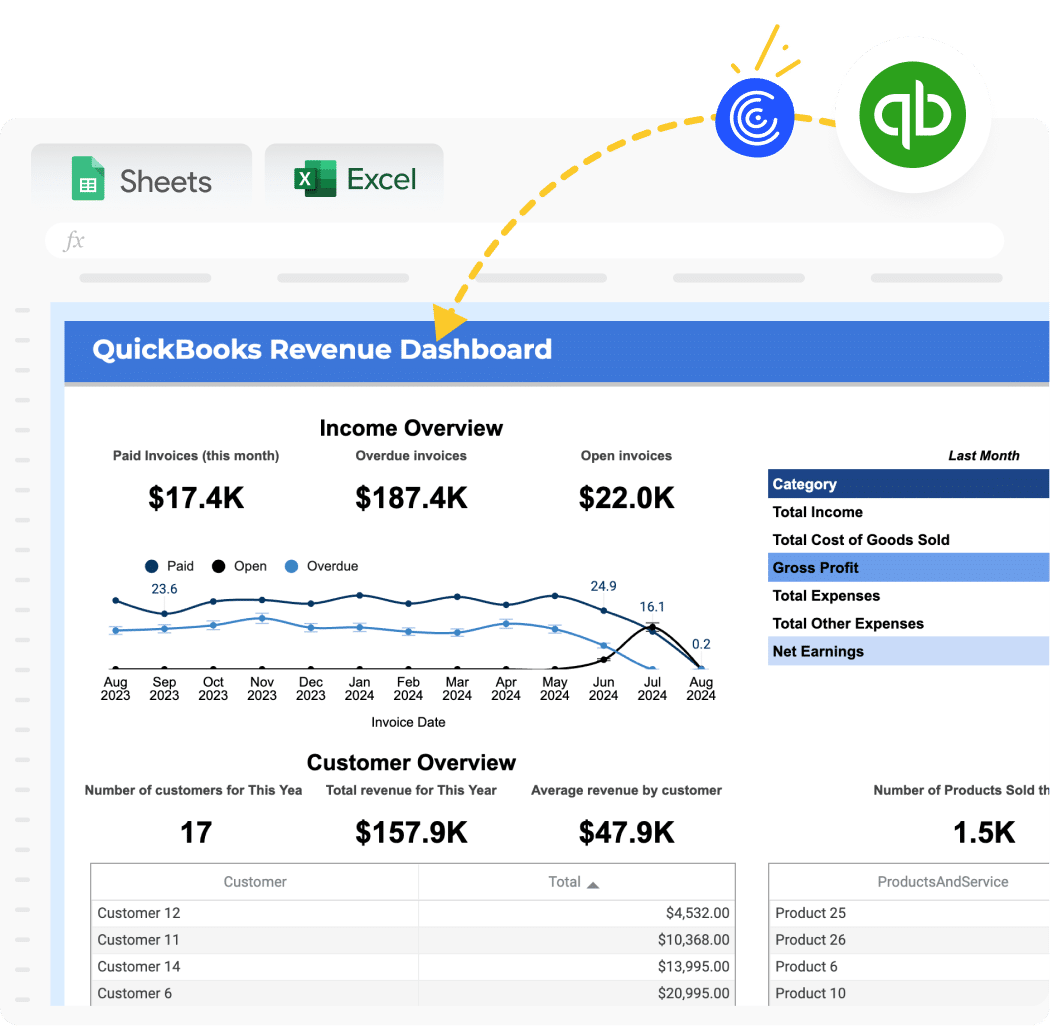Click the Jul 2024 axis label
This screenshot has height=1026, width=1050.
click(x=652, y=688)
